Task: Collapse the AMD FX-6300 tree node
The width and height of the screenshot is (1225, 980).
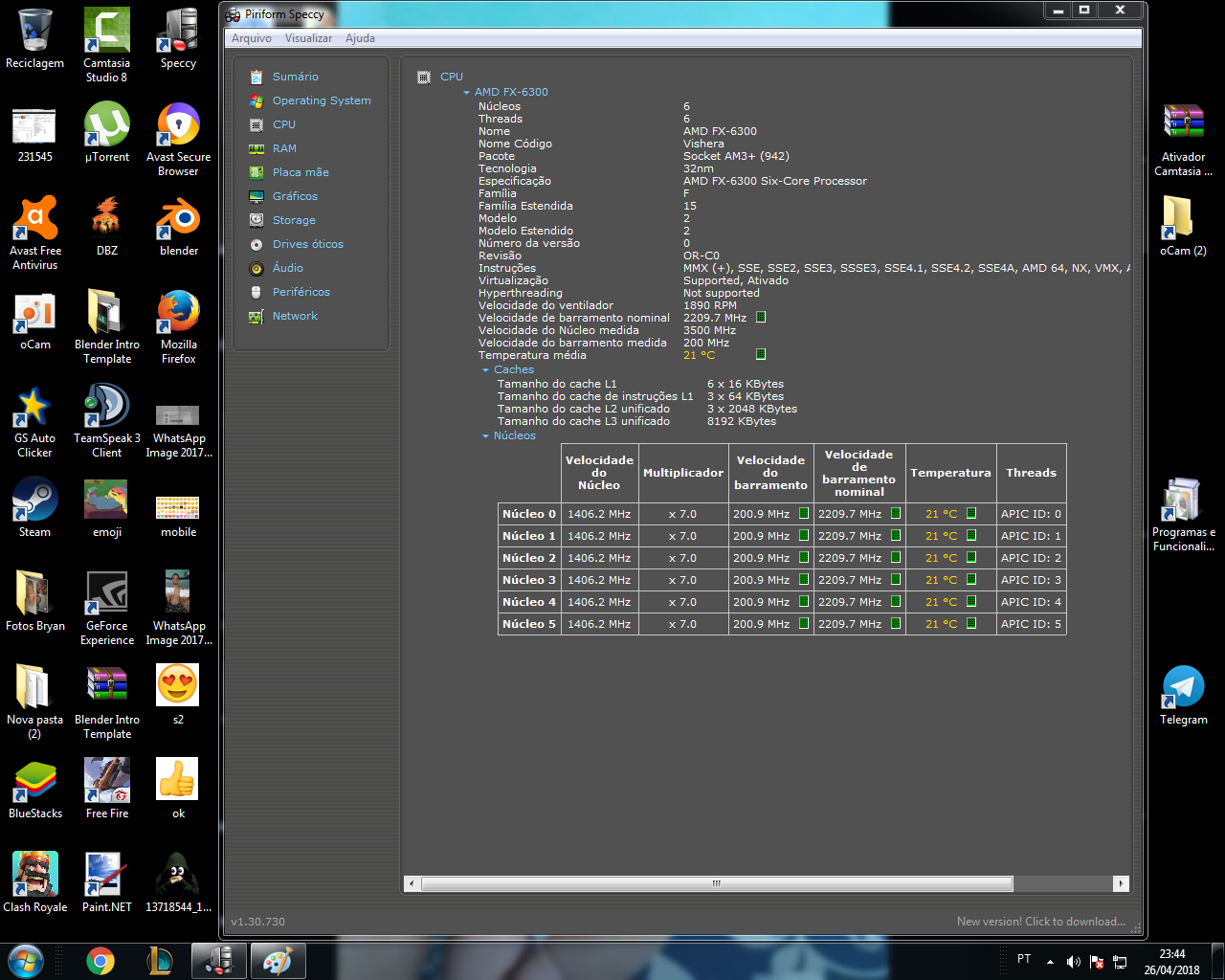Action: (466, 93)
